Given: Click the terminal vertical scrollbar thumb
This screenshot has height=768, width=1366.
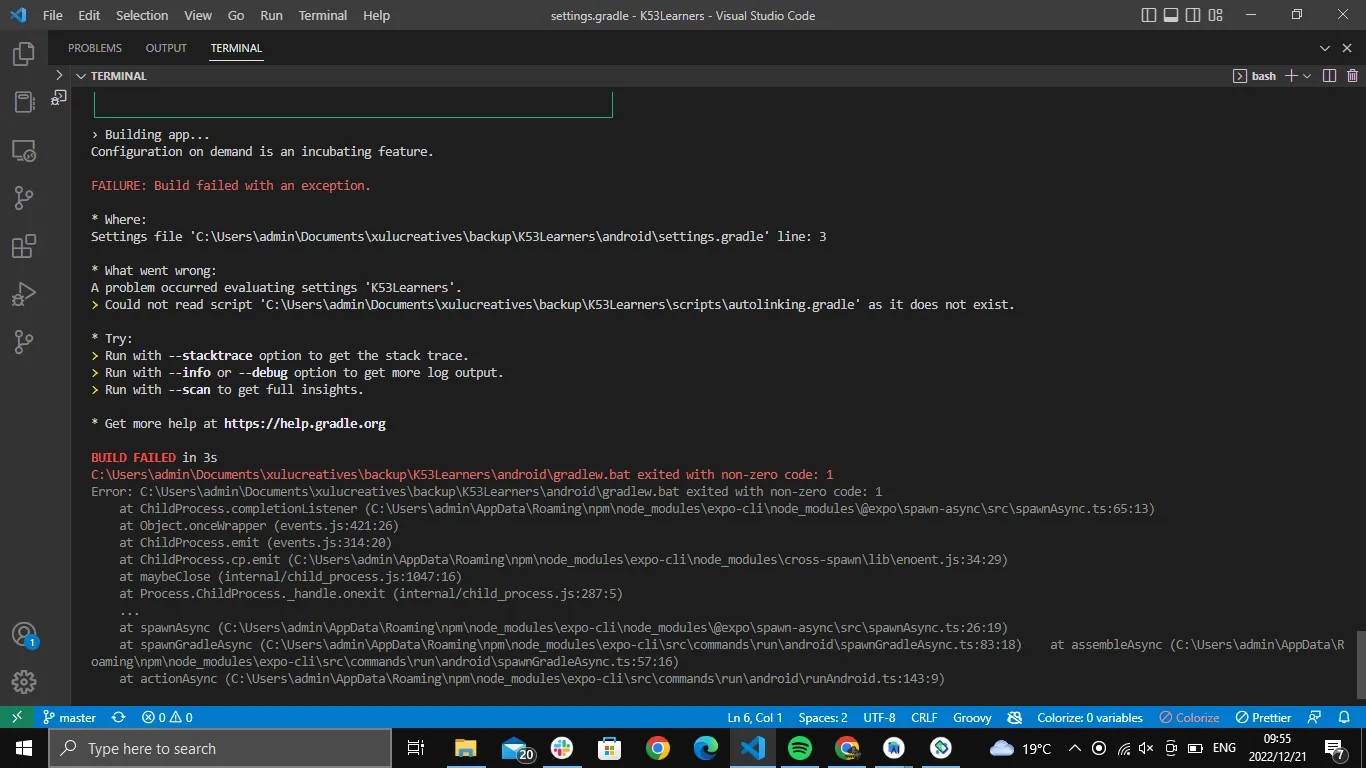Looking at the screenshot, I should [1359, 664].
